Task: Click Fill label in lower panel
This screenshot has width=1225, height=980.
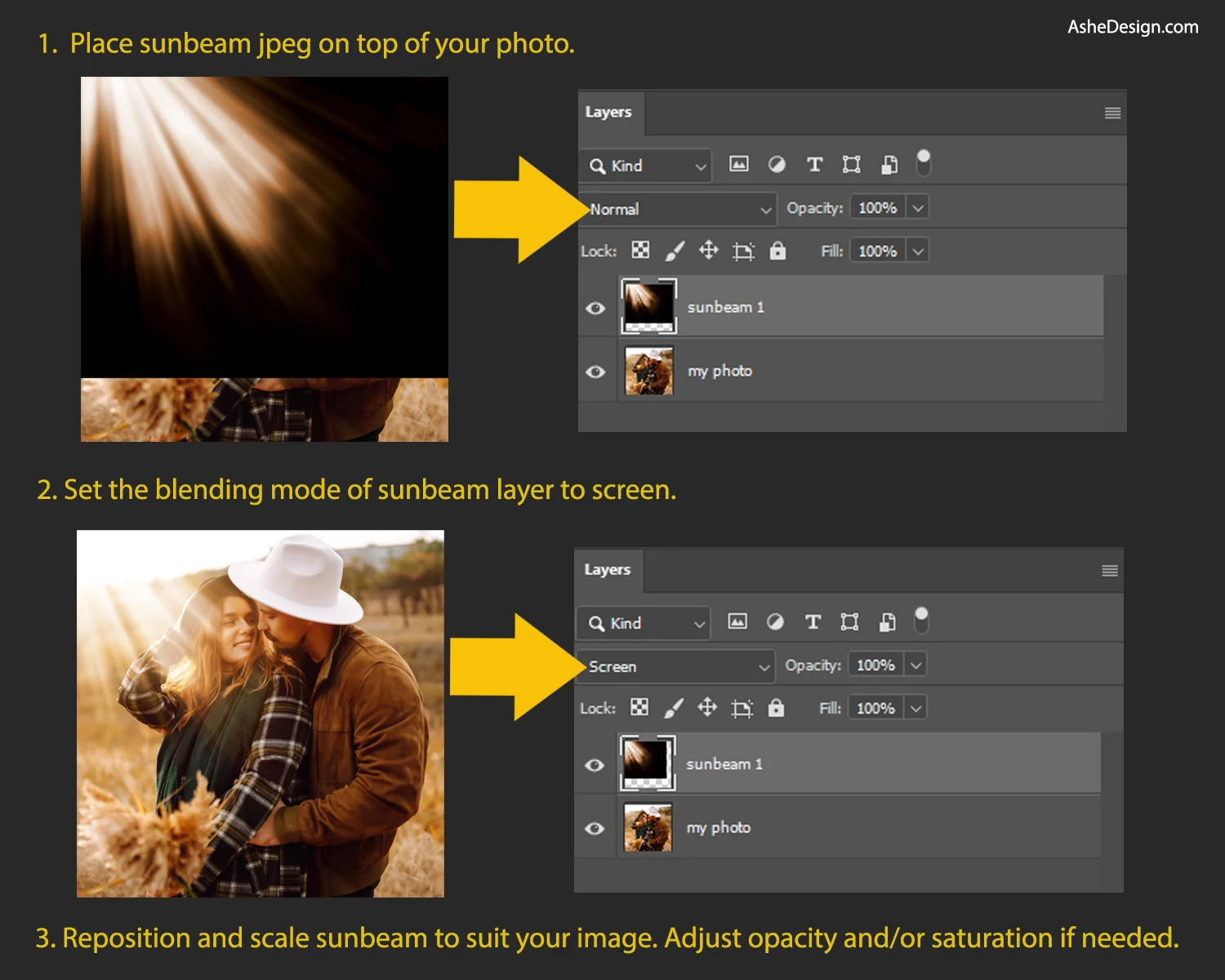Action: coord(830,709)
